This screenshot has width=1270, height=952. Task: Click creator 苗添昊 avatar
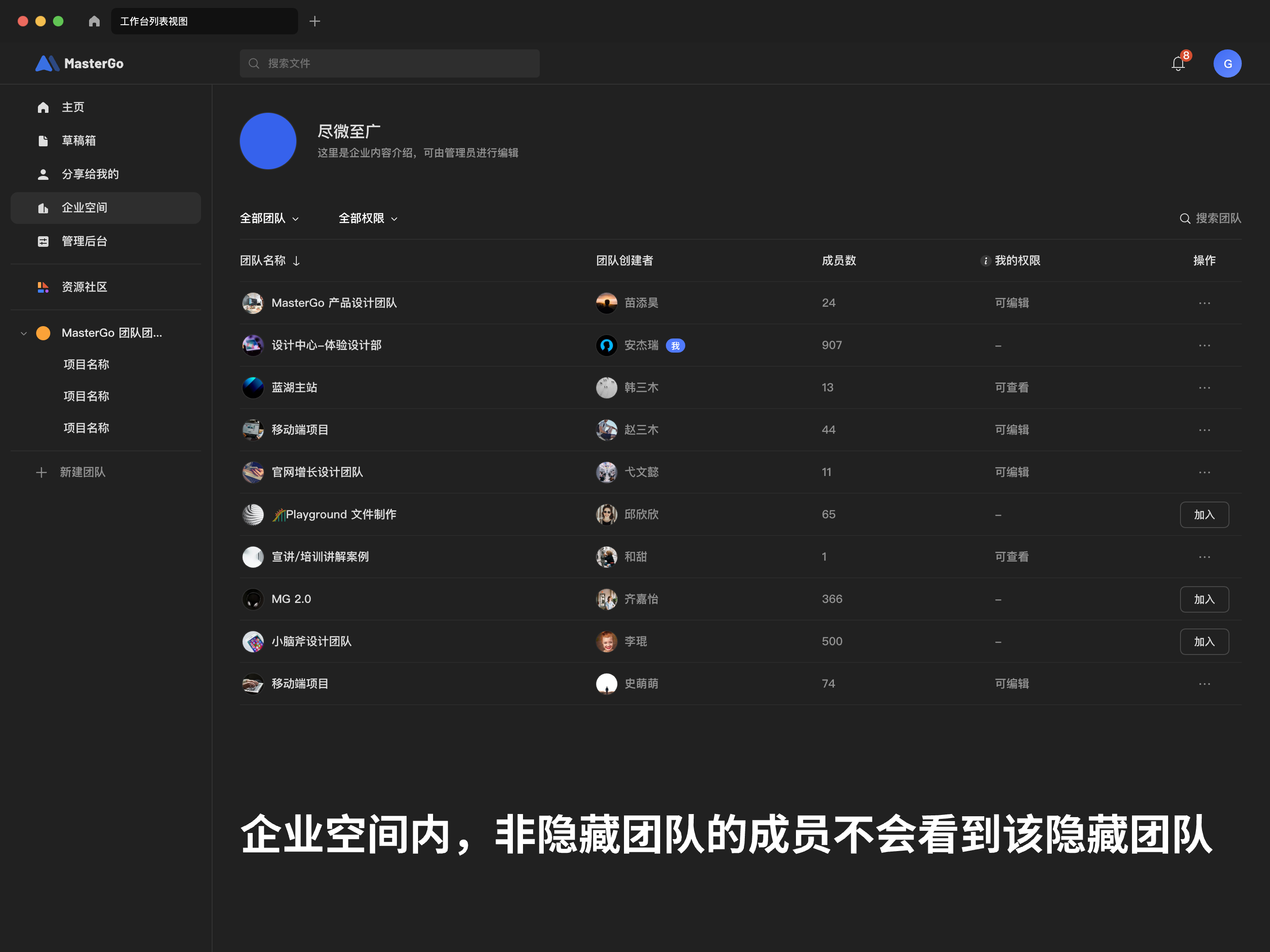click(606, 303)
